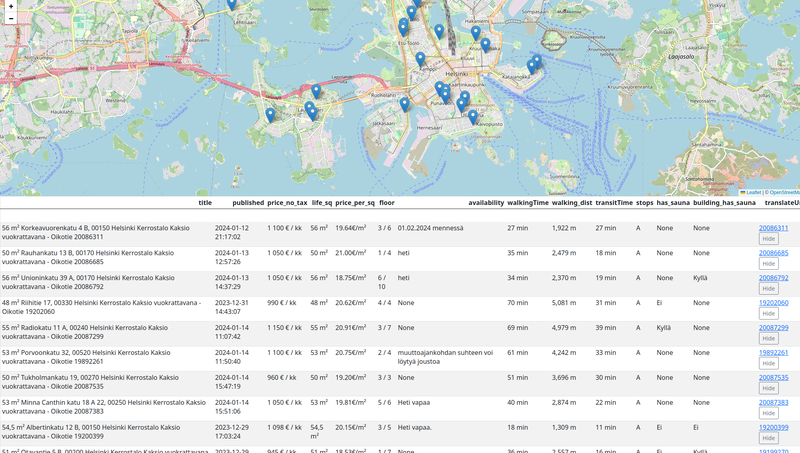Select the westernmost marker on Lauttasaari island
Image resolution: width=800 pixels, height=453 pixels.
click(x=270, y=115)
